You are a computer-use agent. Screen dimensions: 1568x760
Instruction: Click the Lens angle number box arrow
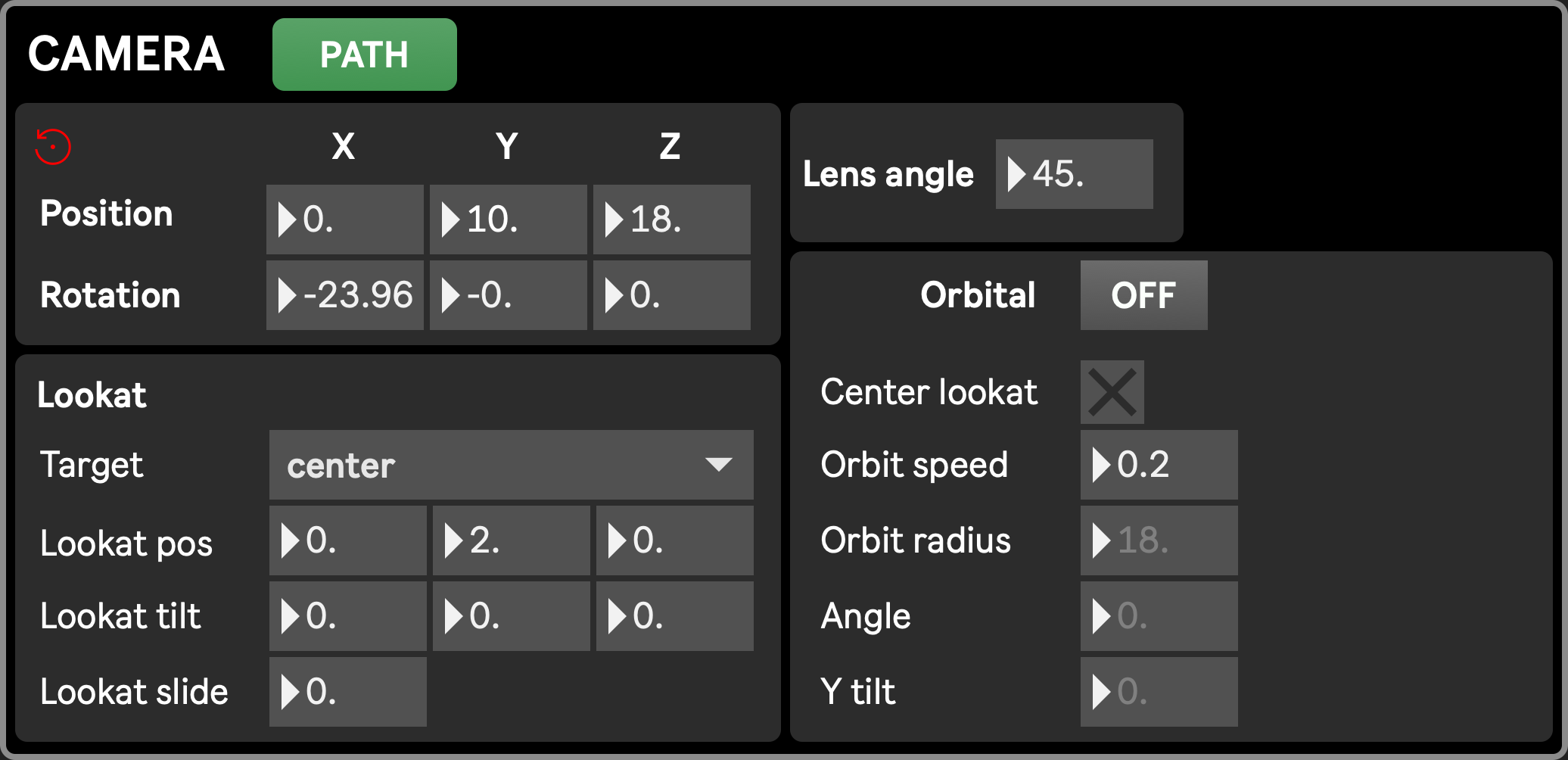1016,175
